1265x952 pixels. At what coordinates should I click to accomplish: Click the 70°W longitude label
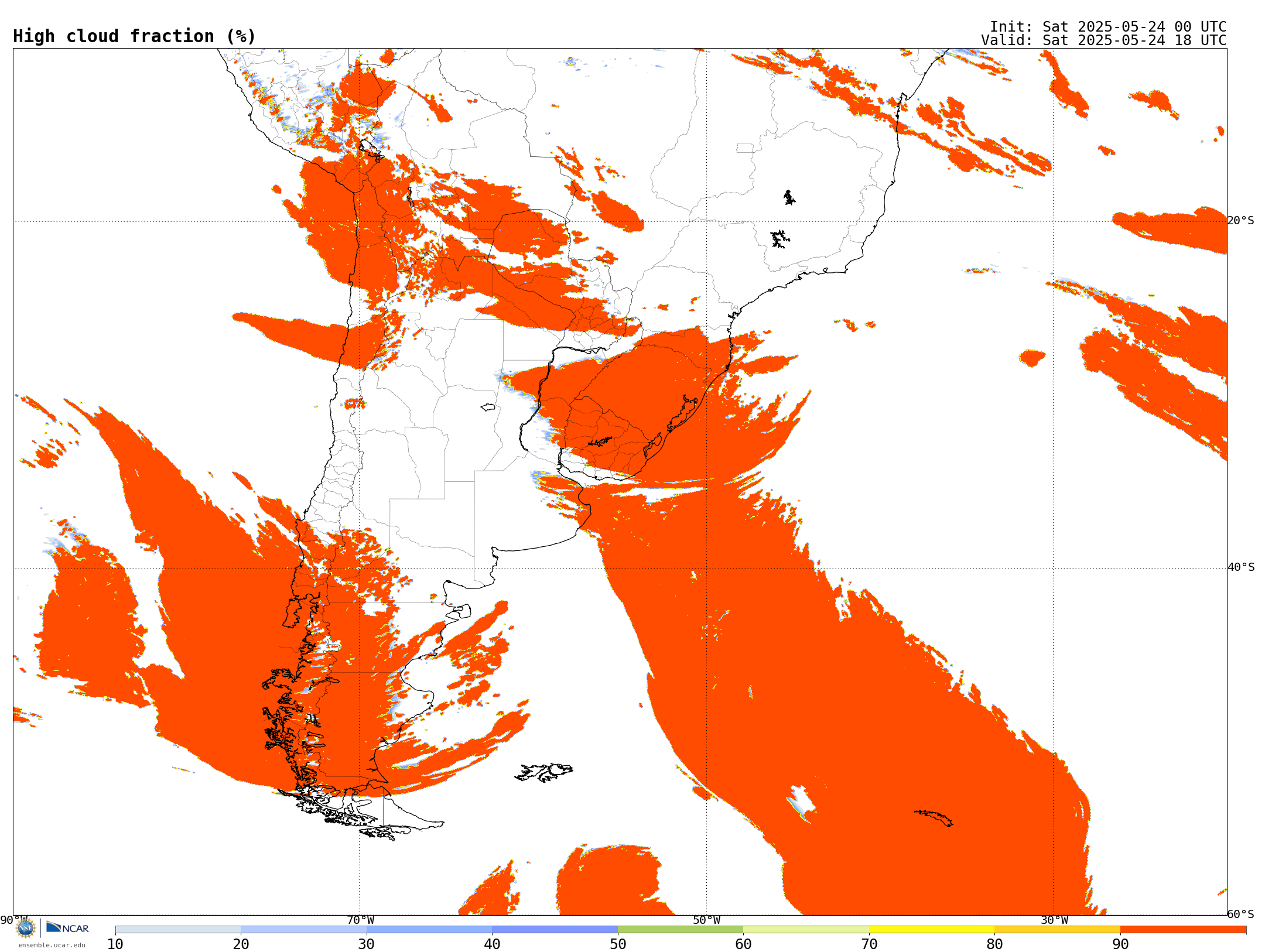(x=360, y=920)
